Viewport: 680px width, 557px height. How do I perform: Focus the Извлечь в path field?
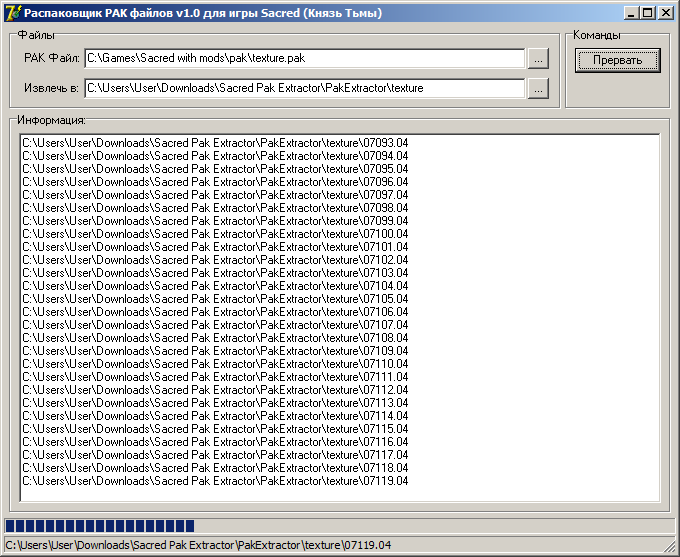(x=305, y=88)
